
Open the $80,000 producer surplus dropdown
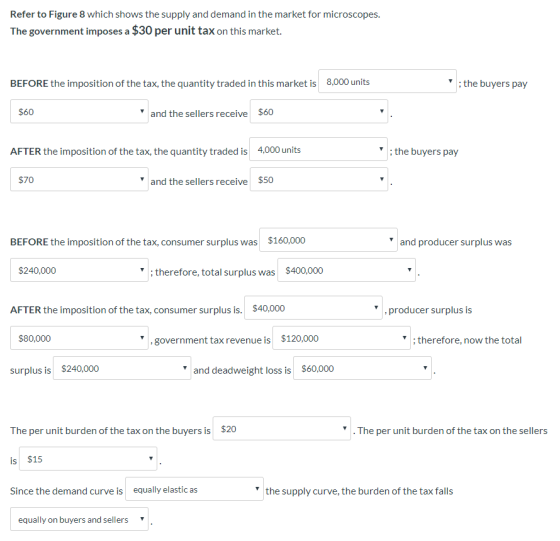tap(79, 338)
